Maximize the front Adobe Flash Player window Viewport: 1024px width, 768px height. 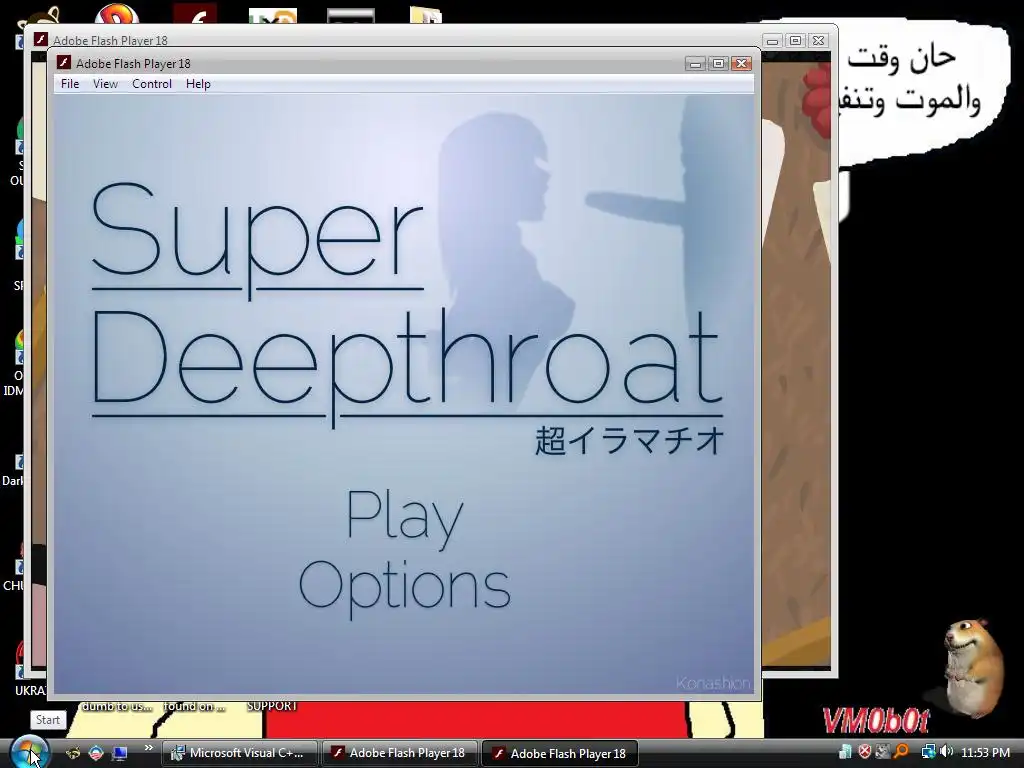tap(718, 63)
